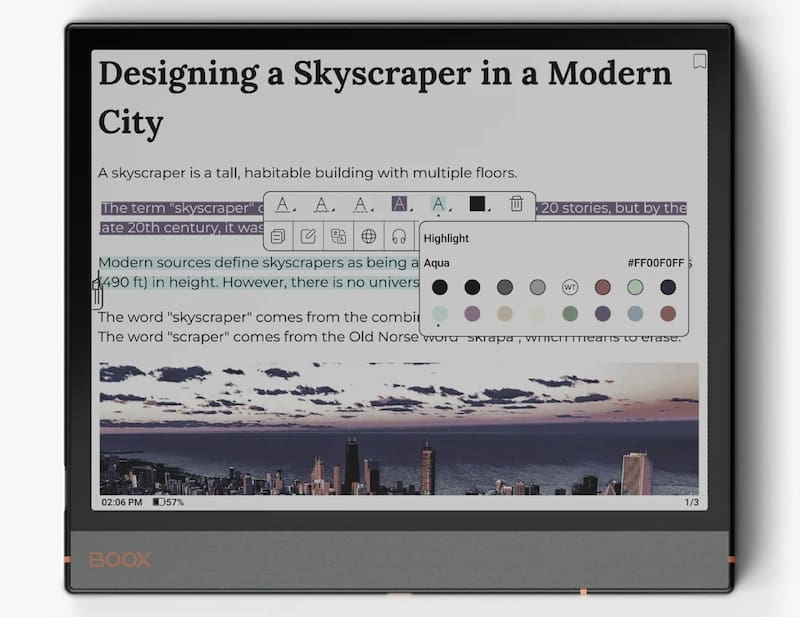Copy selected text using the copy icon
This screenshot has width=800, height=617.
point(278,237)
